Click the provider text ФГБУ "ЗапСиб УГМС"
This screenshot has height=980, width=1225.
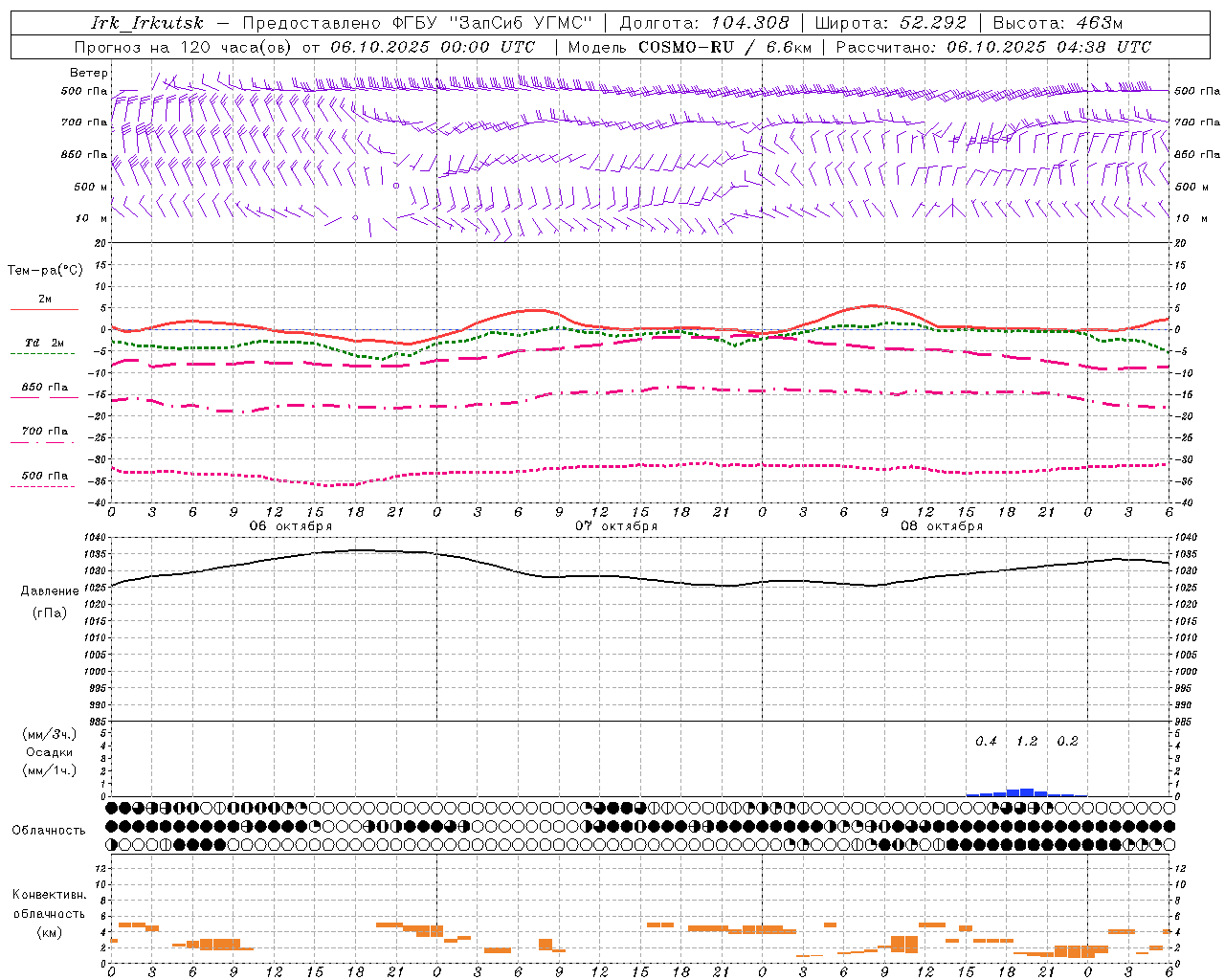(493, 23)
